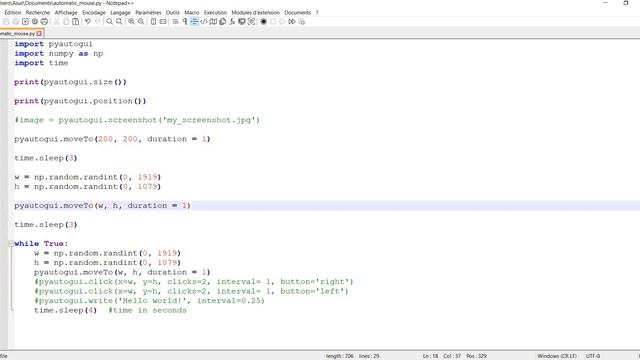The image size is (640, 360).
Task: Run macro multiple times fast-forward icon
Action: coord(292,22)
